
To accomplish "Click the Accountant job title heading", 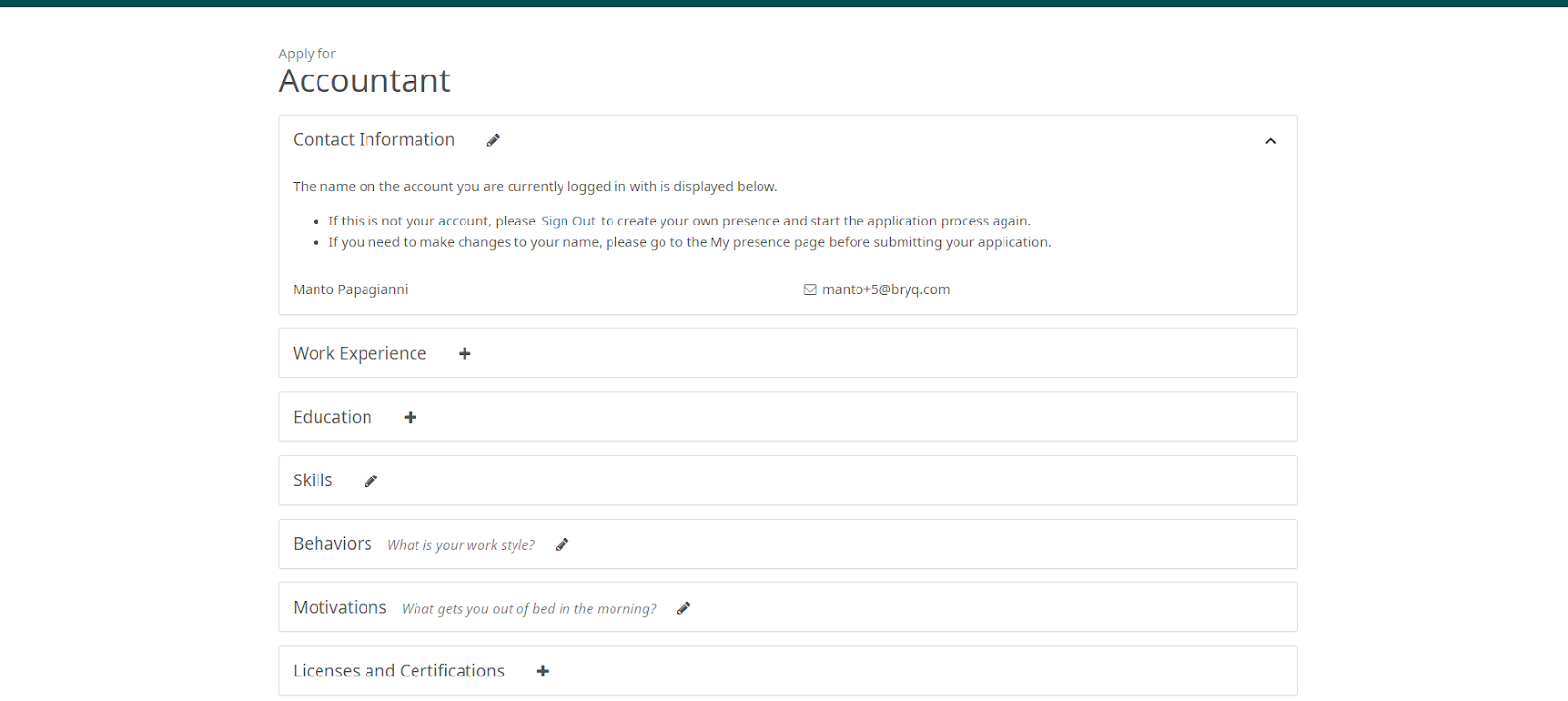I will click(365, 81).
